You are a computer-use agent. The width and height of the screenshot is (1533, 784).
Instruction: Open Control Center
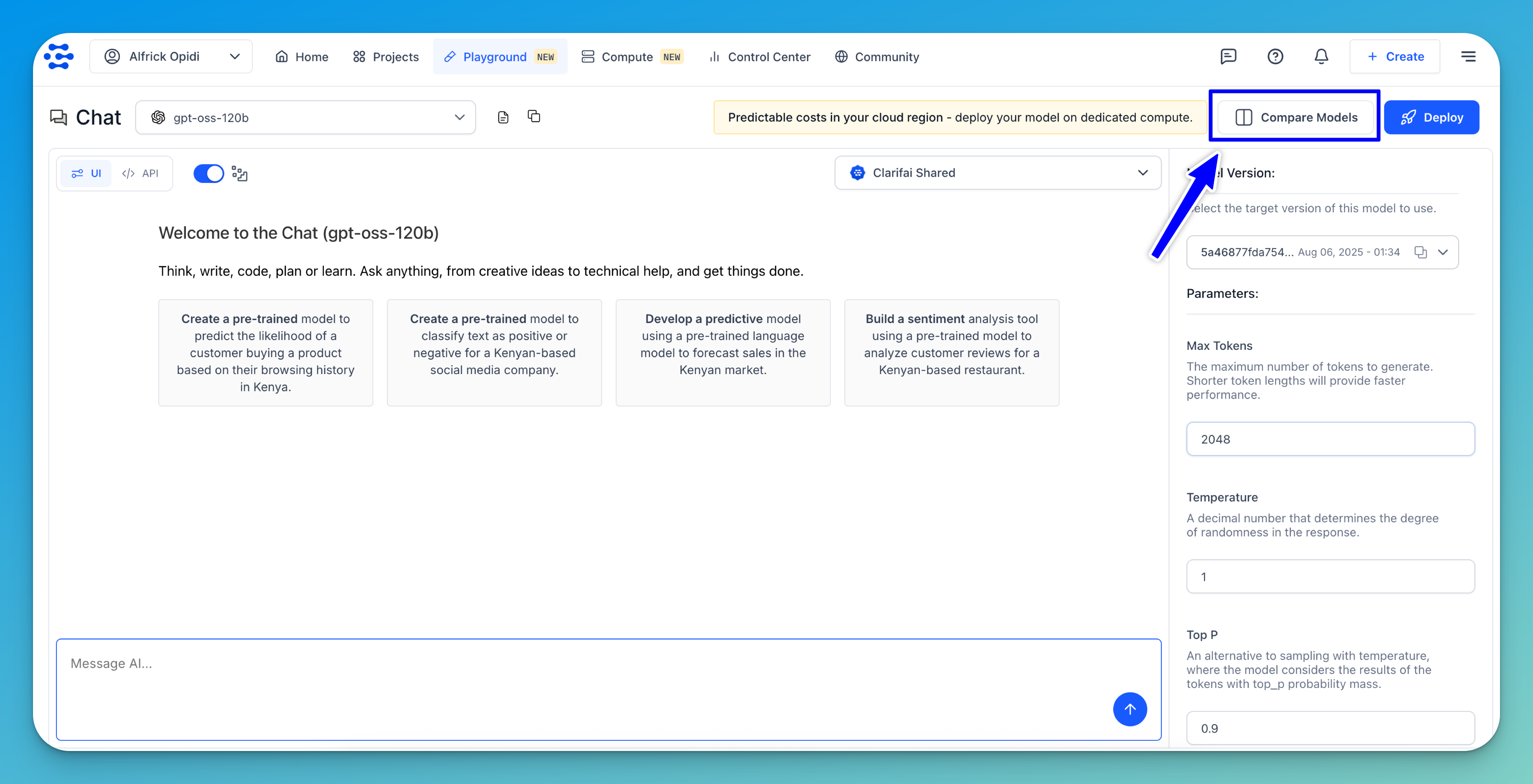[760, 56]
